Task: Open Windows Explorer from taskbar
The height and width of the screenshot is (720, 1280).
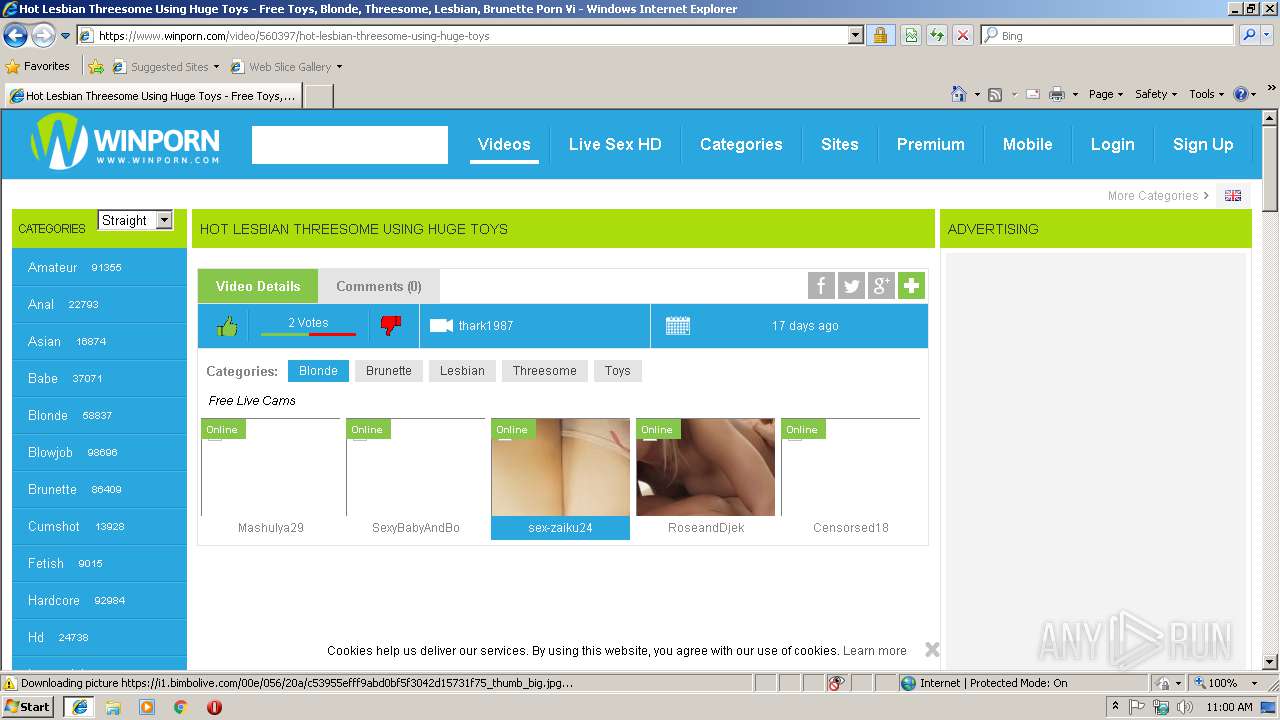Action: click(113, 707)
